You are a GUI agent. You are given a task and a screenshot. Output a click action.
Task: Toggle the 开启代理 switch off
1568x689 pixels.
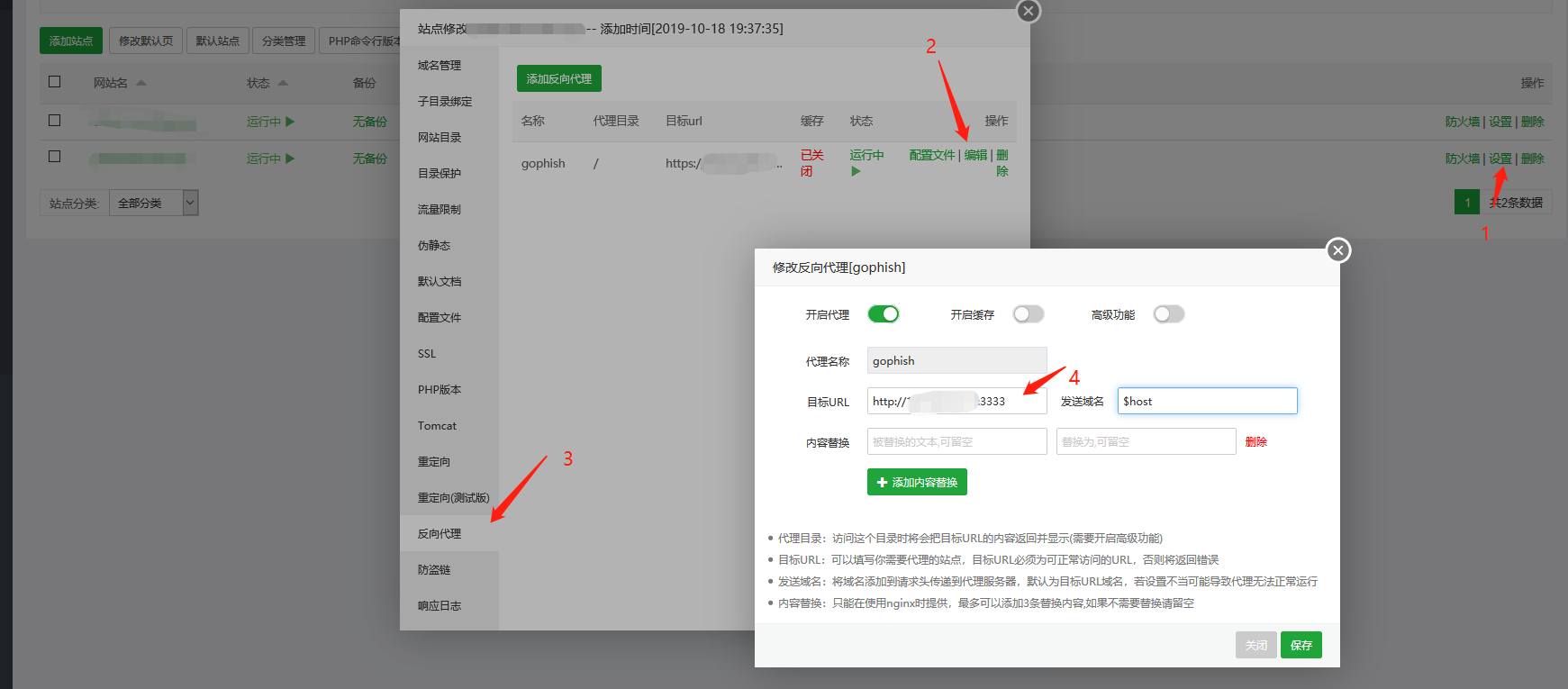(884, 313)
